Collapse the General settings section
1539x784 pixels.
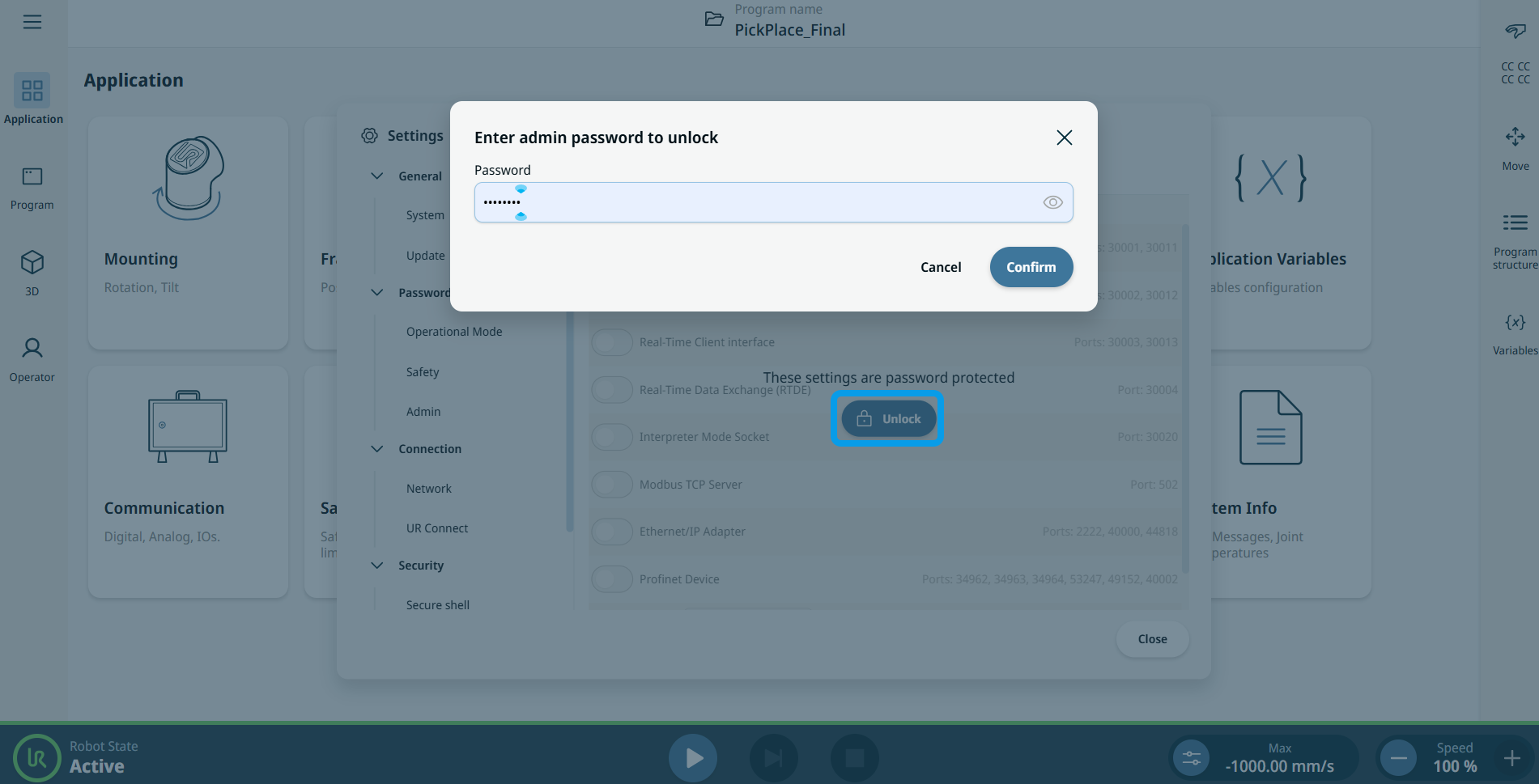(377, 176)
